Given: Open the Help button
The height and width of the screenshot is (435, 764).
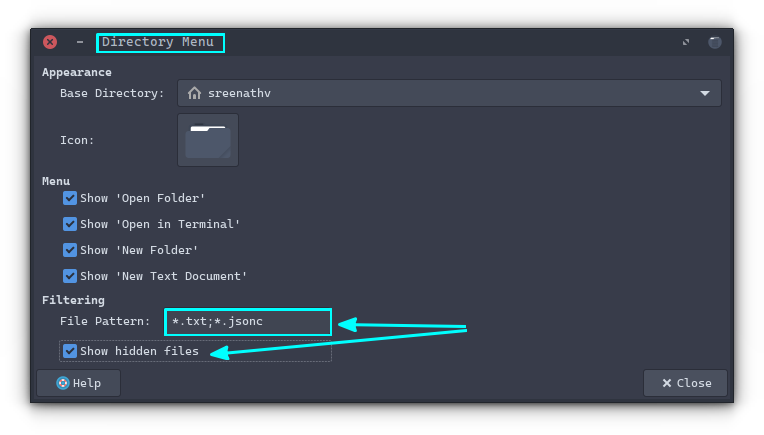Looking at the screenshot, I should [78, 383].
